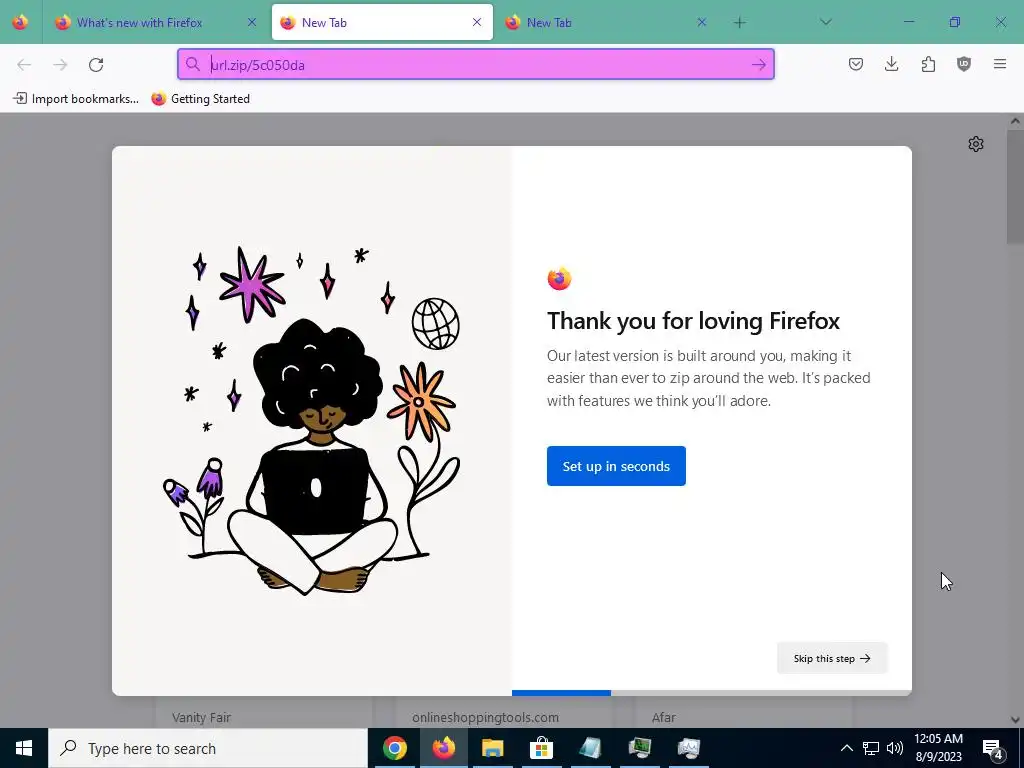
Task: Click the Firefox logo above the heading
Action: (560, 279)
